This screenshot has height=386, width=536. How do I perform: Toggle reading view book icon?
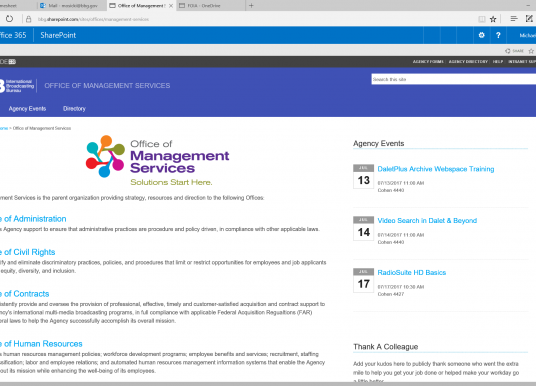[482, 19]
